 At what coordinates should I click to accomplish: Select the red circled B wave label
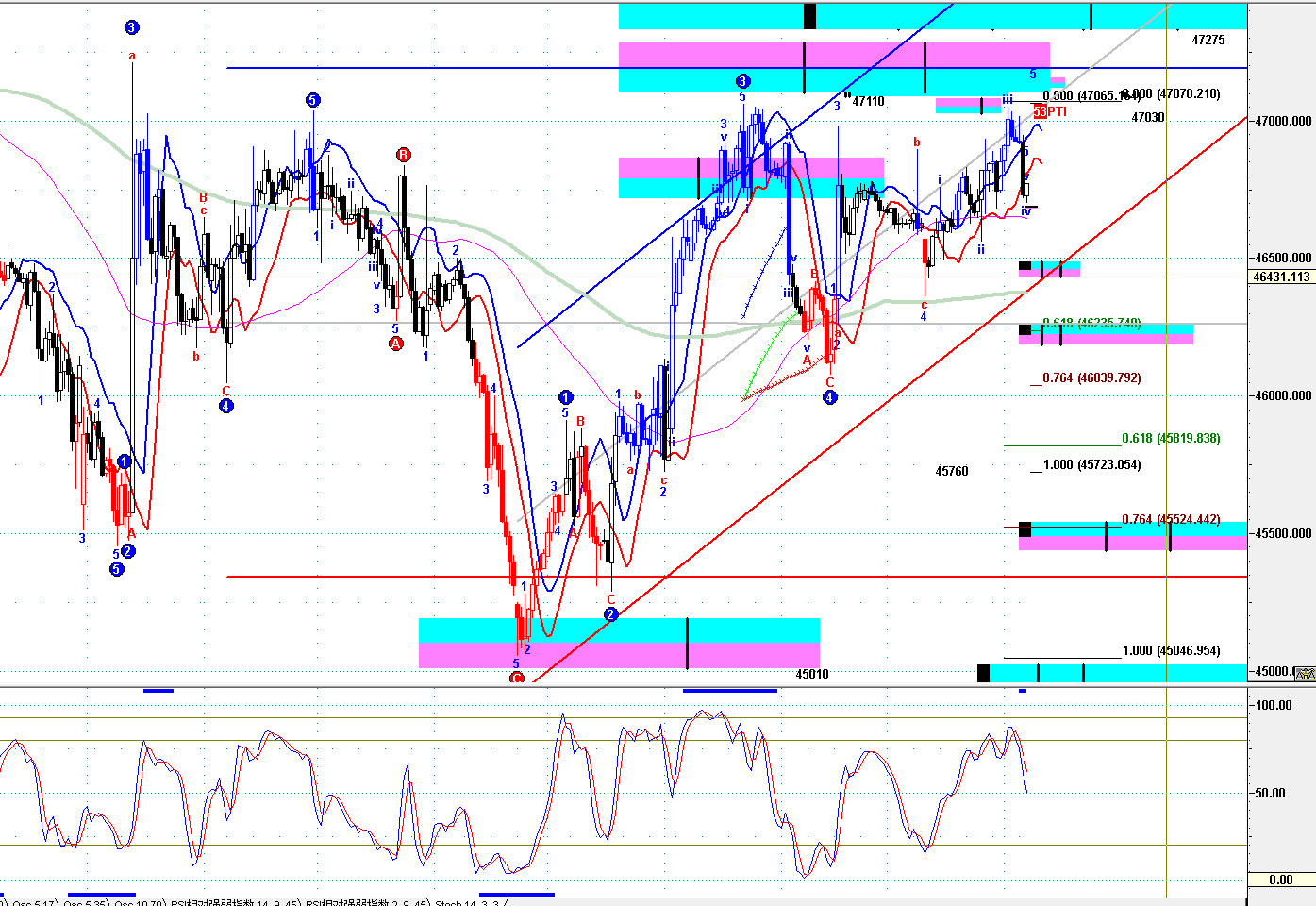pyautogui.click(x=403, y=155)
